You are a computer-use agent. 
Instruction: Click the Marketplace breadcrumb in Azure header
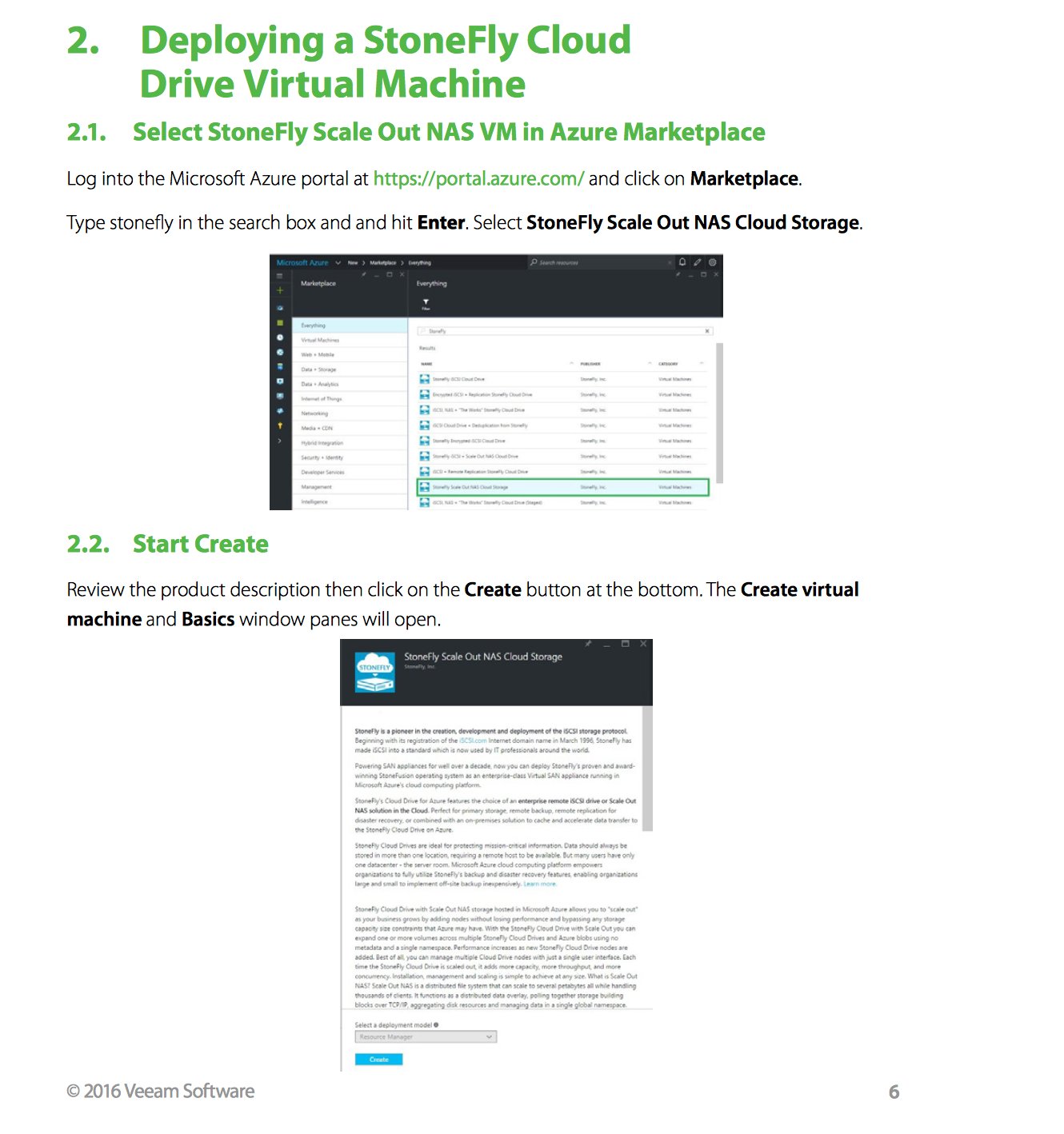[382, 262]
